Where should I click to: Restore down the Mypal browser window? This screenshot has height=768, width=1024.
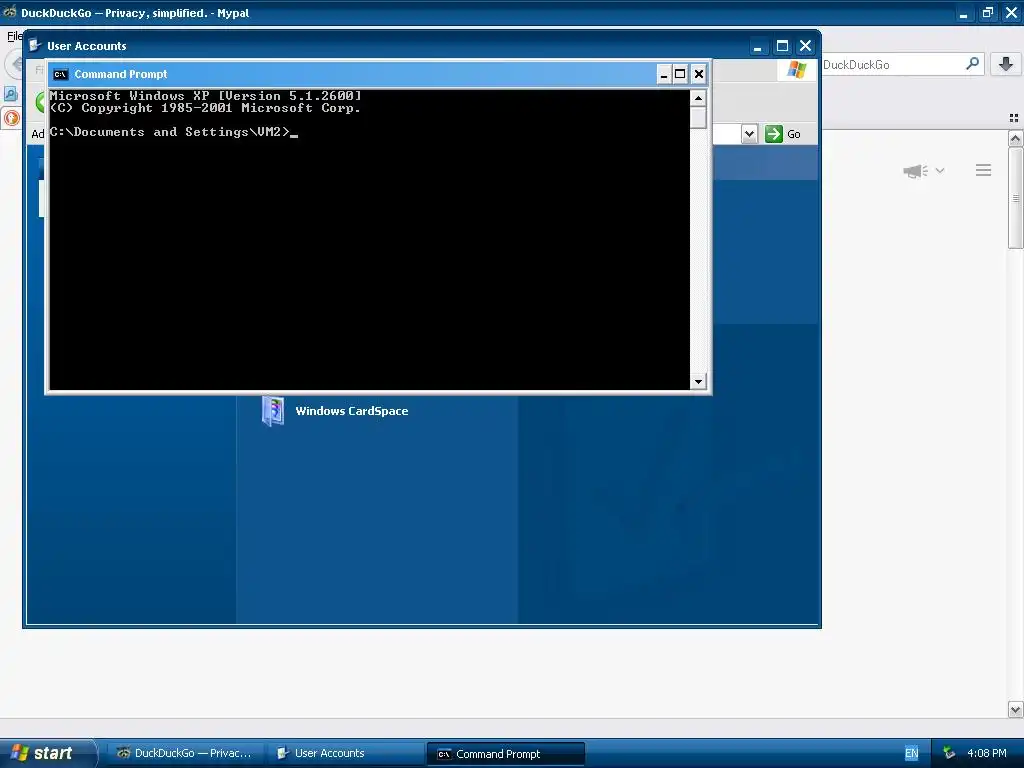[x=987, y=12]
